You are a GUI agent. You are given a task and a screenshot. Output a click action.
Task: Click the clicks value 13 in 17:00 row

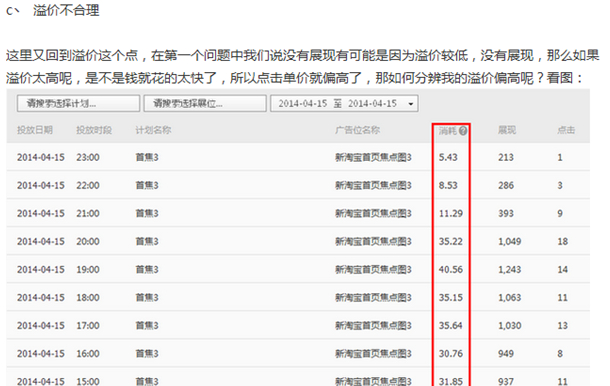[x=563, y=325]
